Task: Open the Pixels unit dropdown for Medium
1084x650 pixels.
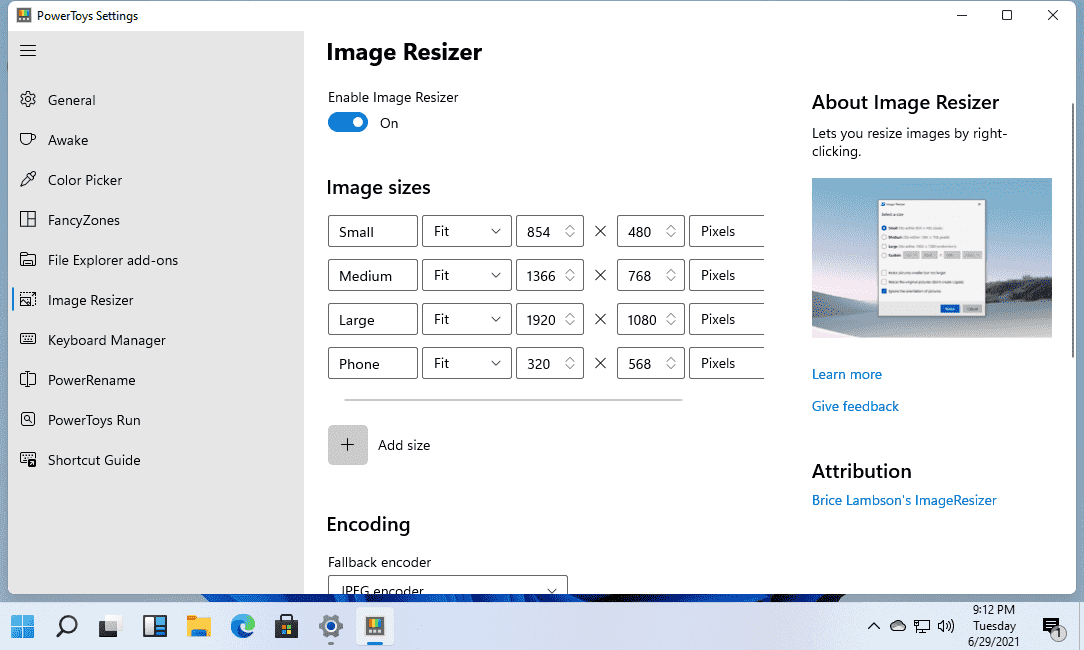Action: [727, 275]
